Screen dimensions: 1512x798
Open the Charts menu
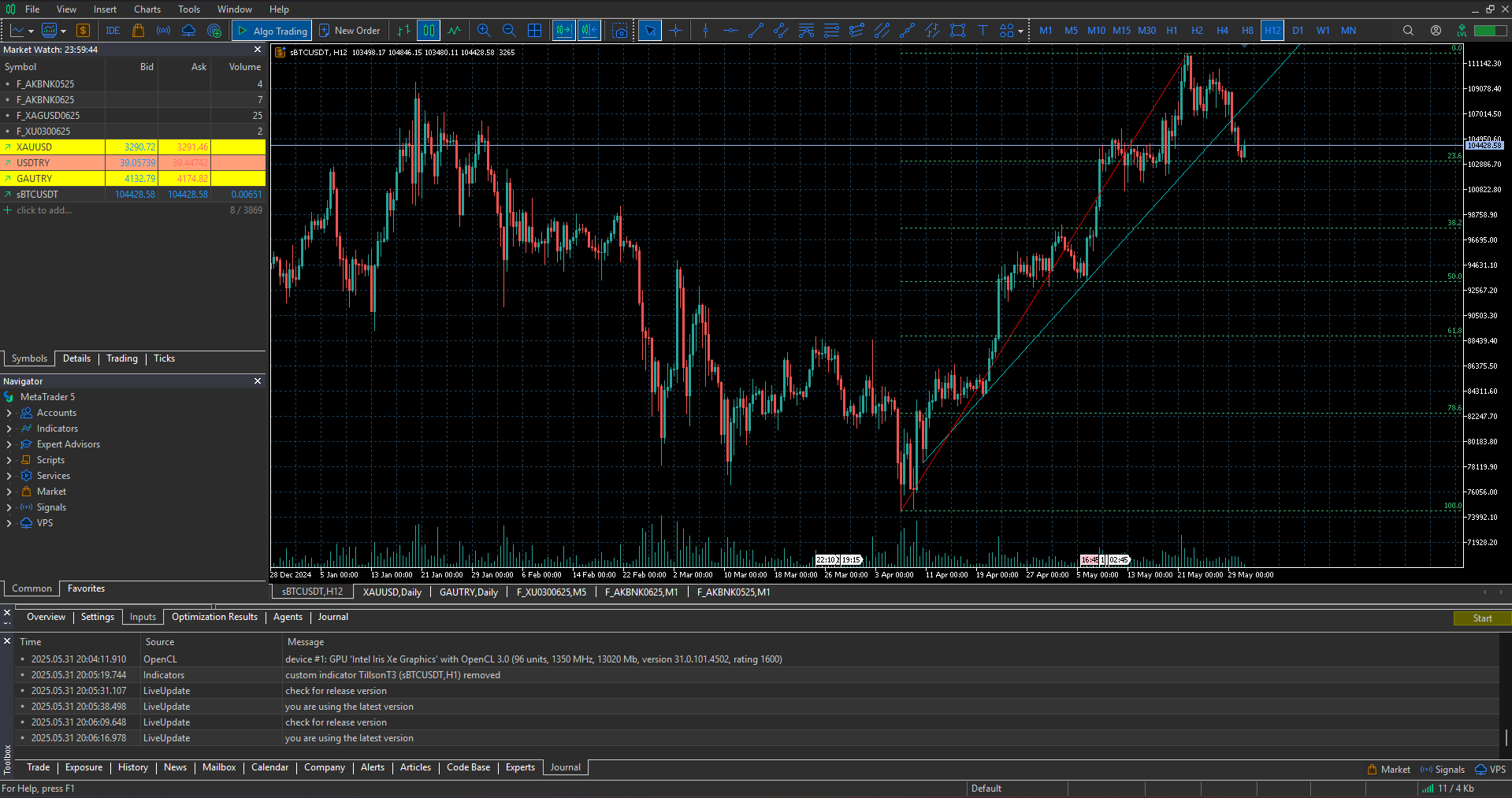click(x=147, y=9)
